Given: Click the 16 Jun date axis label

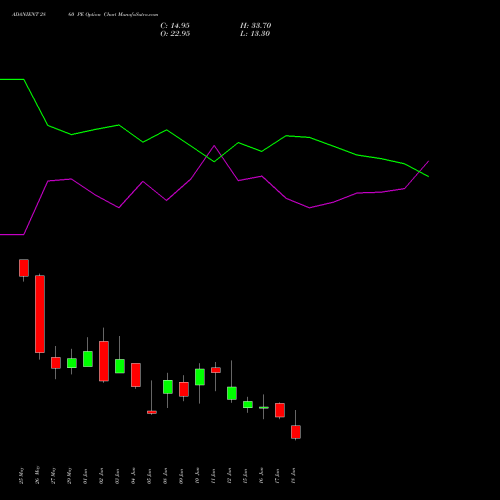Looking at the screenshot, I should [262, 475].
